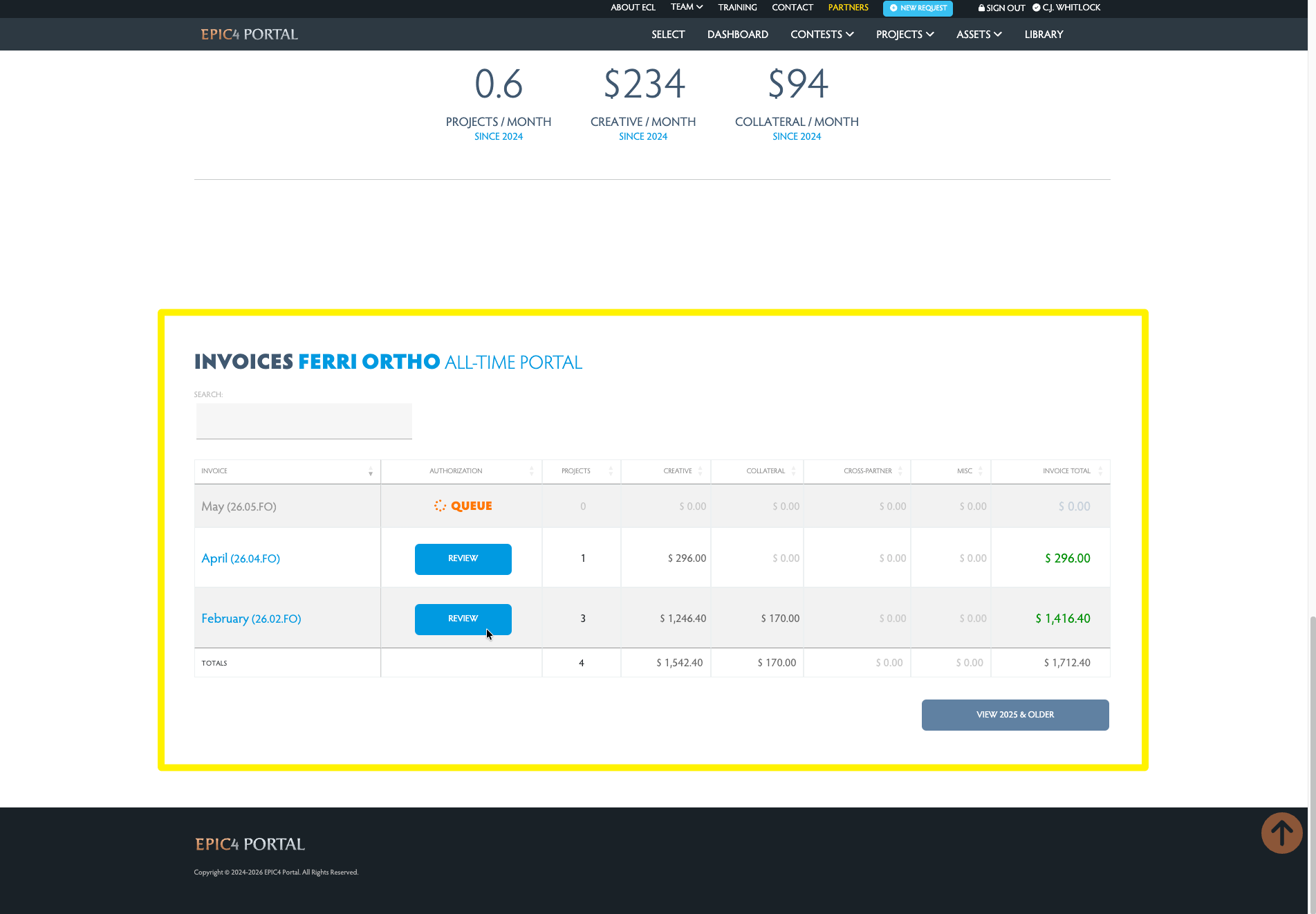
Task: Expand the Contests dropdown menu
Action: [822, 35]
